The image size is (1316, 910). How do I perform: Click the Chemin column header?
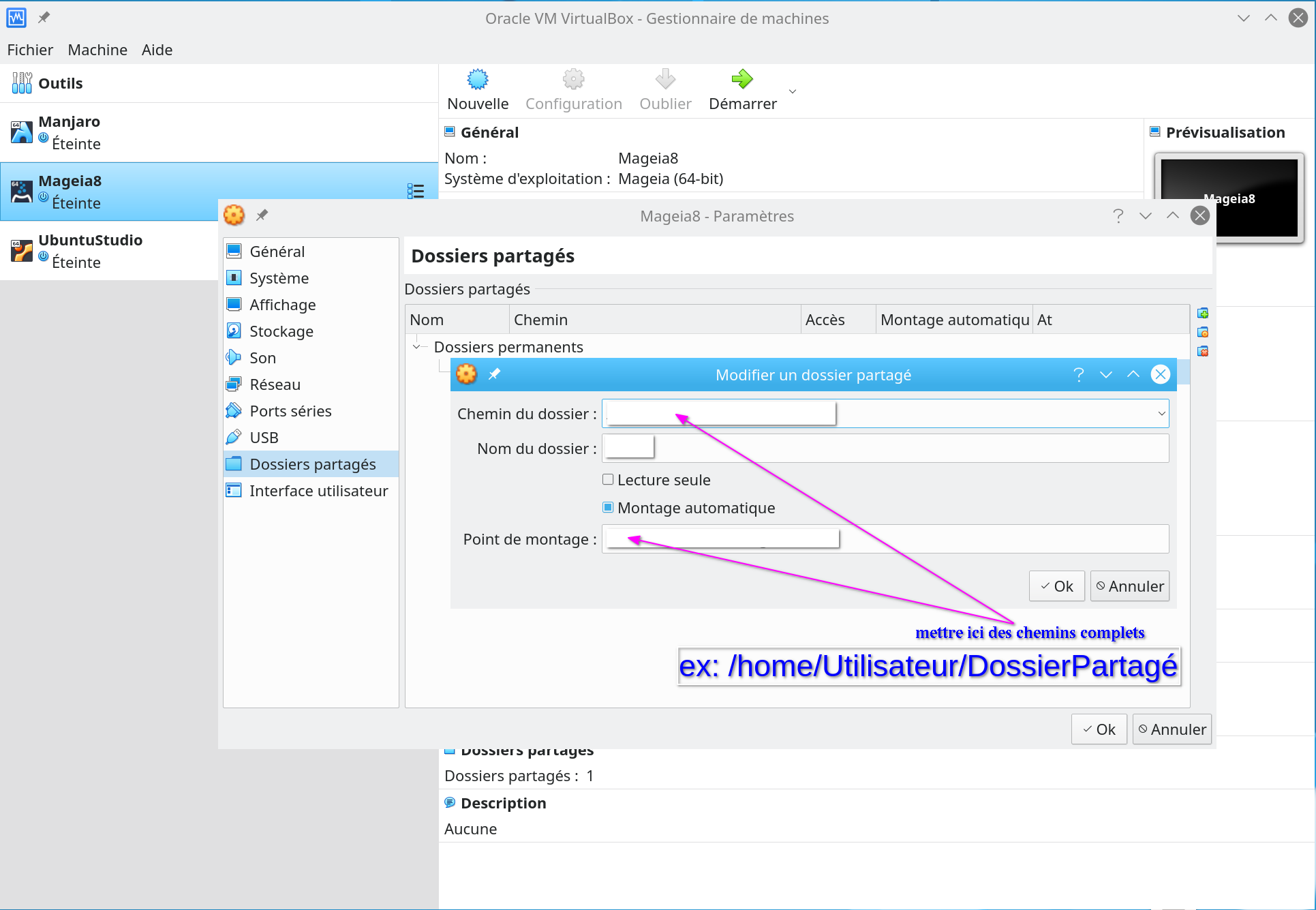tap(655, 320)
